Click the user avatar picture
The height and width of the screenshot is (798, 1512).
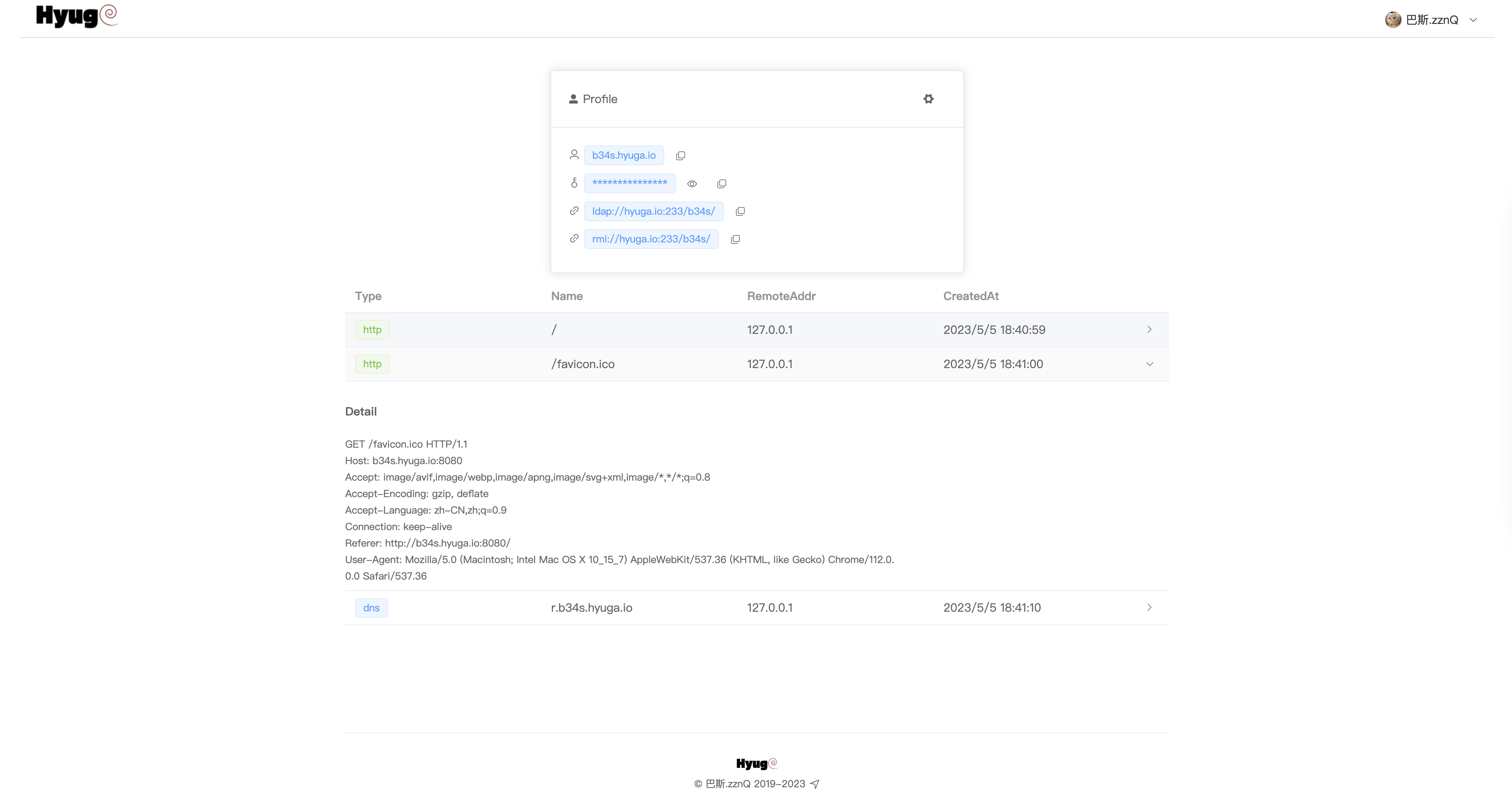coord(1393,20)
